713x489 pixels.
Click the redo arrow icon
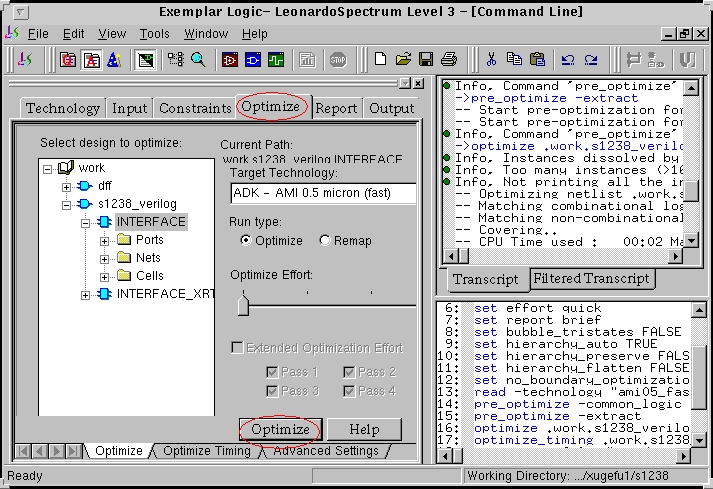click(591, 59)
